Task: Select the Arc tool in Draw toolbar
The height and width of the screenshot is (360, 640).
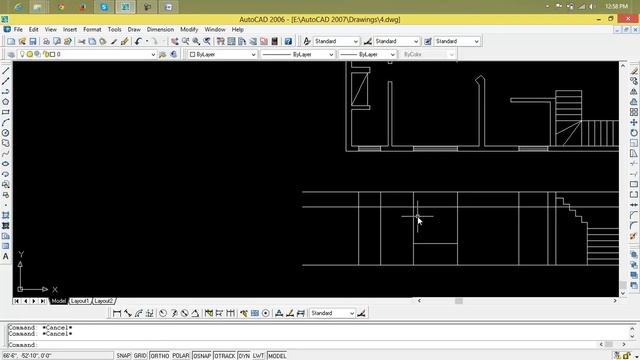Action: click(x=6, y=122)
